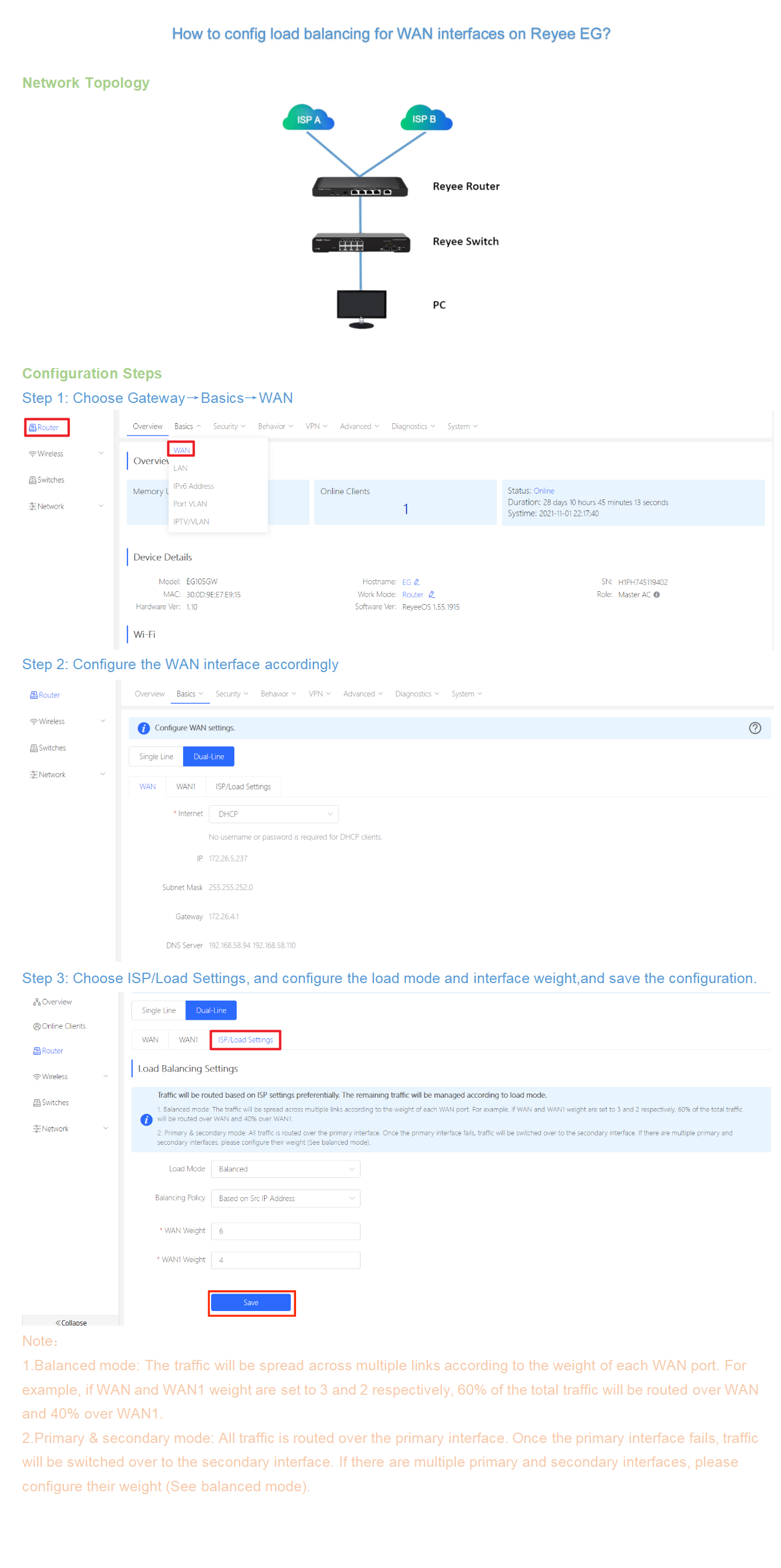Screen dimensions: 781x1568
Task: Switch to Single Line mode in Step 2
Action: [156, 756]
